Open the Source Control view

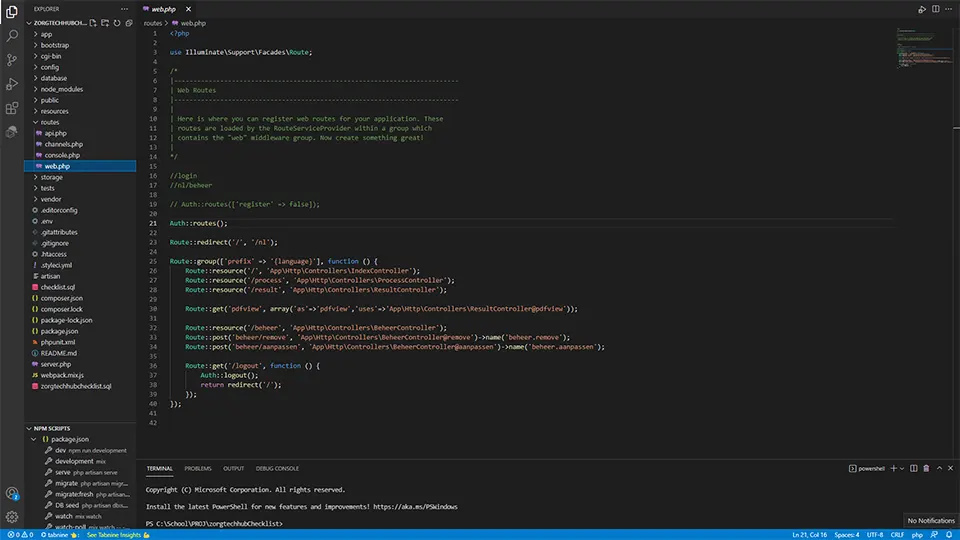click(x=12, y=59)
